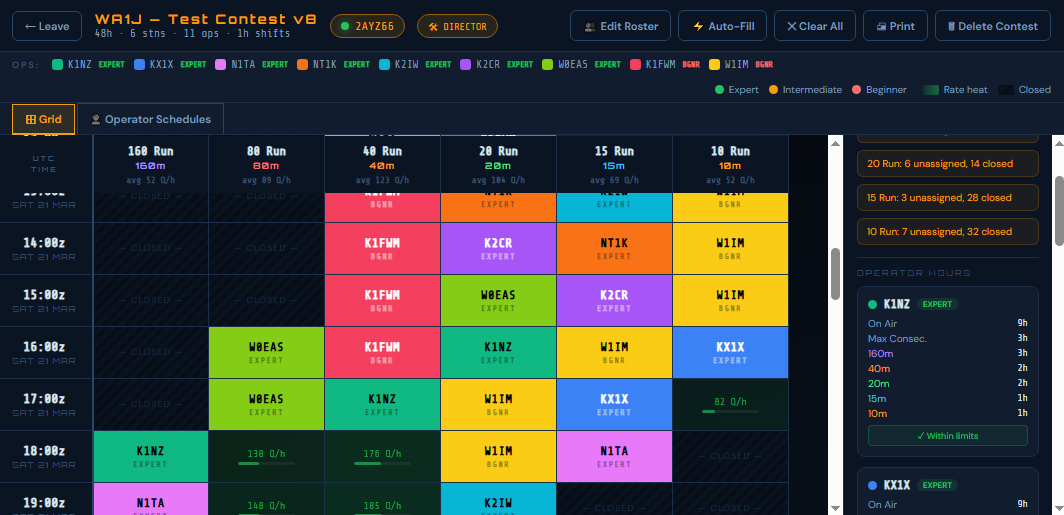The height and width of the screenshot is (515, 1064).
Task: Click the grid scrollbar up arrow
Action: coord(836,142)
